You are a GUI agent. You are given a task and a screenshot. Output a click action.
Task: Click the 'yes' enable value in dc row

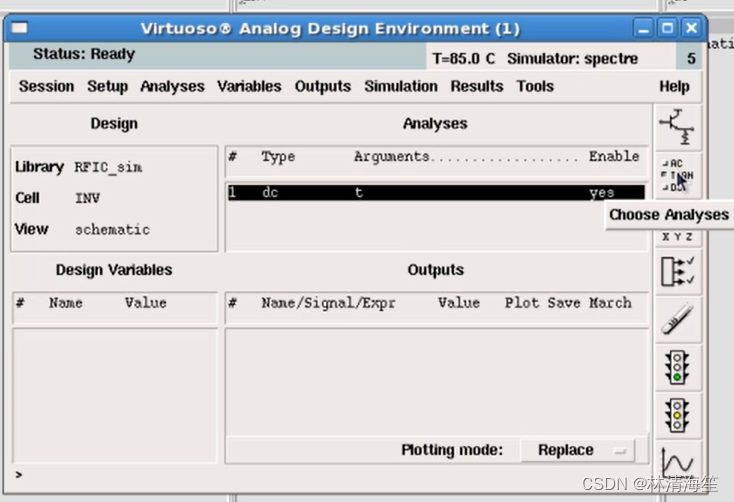[602, 192]
